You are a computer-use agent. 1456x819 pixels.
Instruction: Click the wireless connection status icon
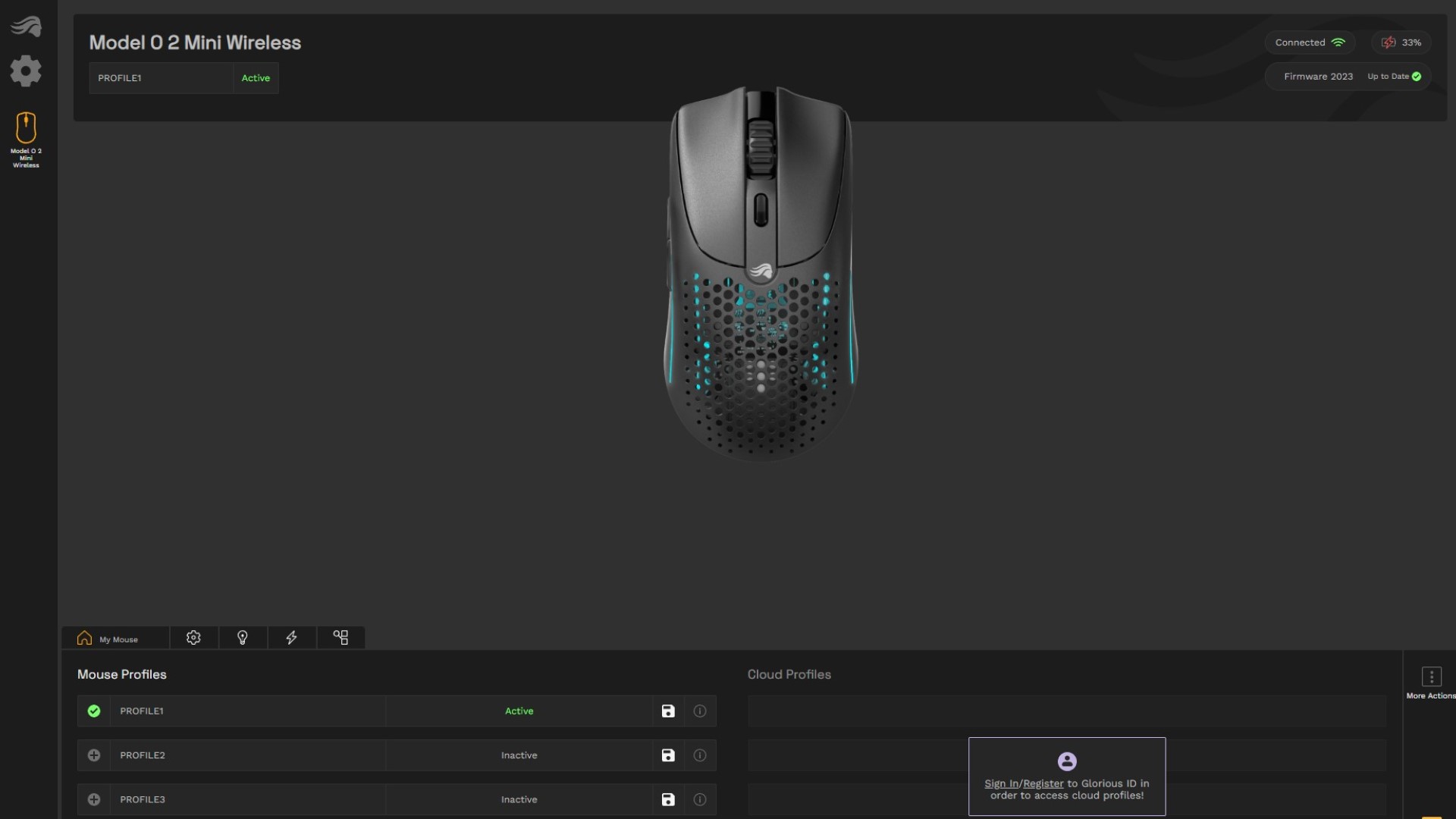tap(1339, 42)
